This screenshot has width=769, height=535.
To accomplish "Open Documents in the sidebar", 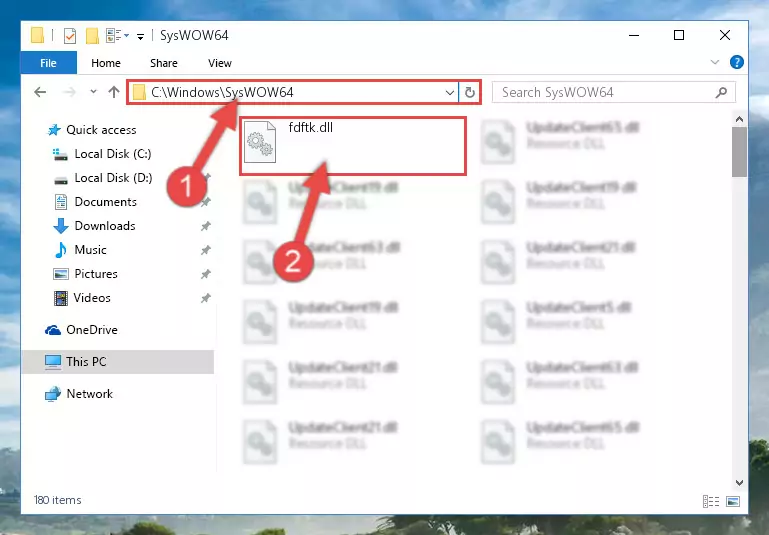I will pyautogui.click(x=105, y=202).
